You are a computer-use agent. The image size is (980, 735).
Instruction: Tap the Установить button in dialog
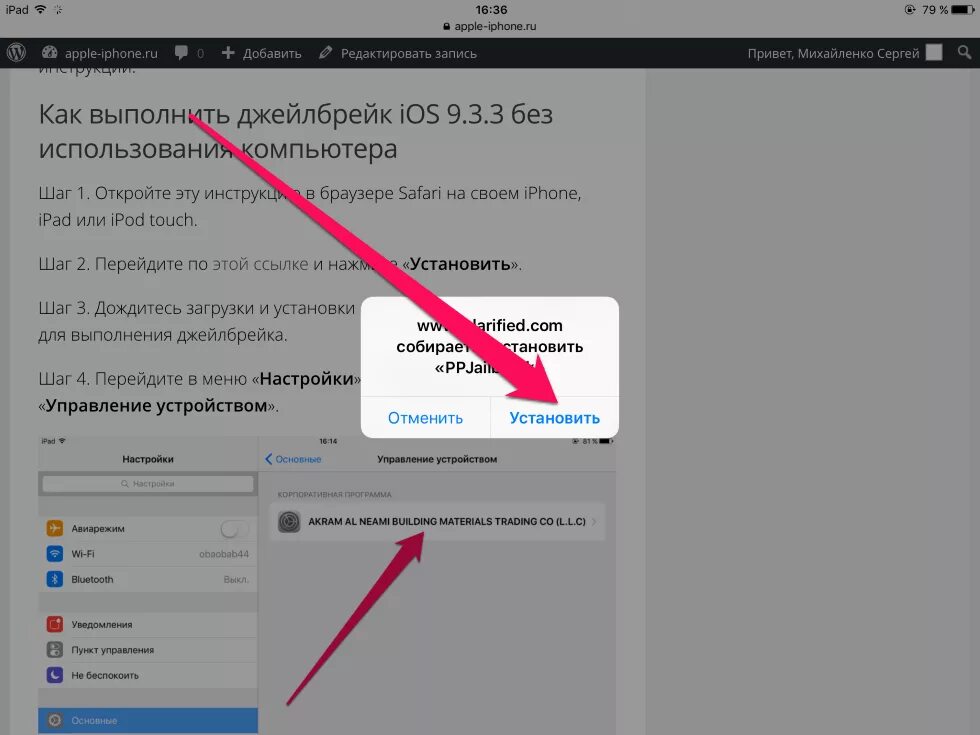tap(554, 418)
